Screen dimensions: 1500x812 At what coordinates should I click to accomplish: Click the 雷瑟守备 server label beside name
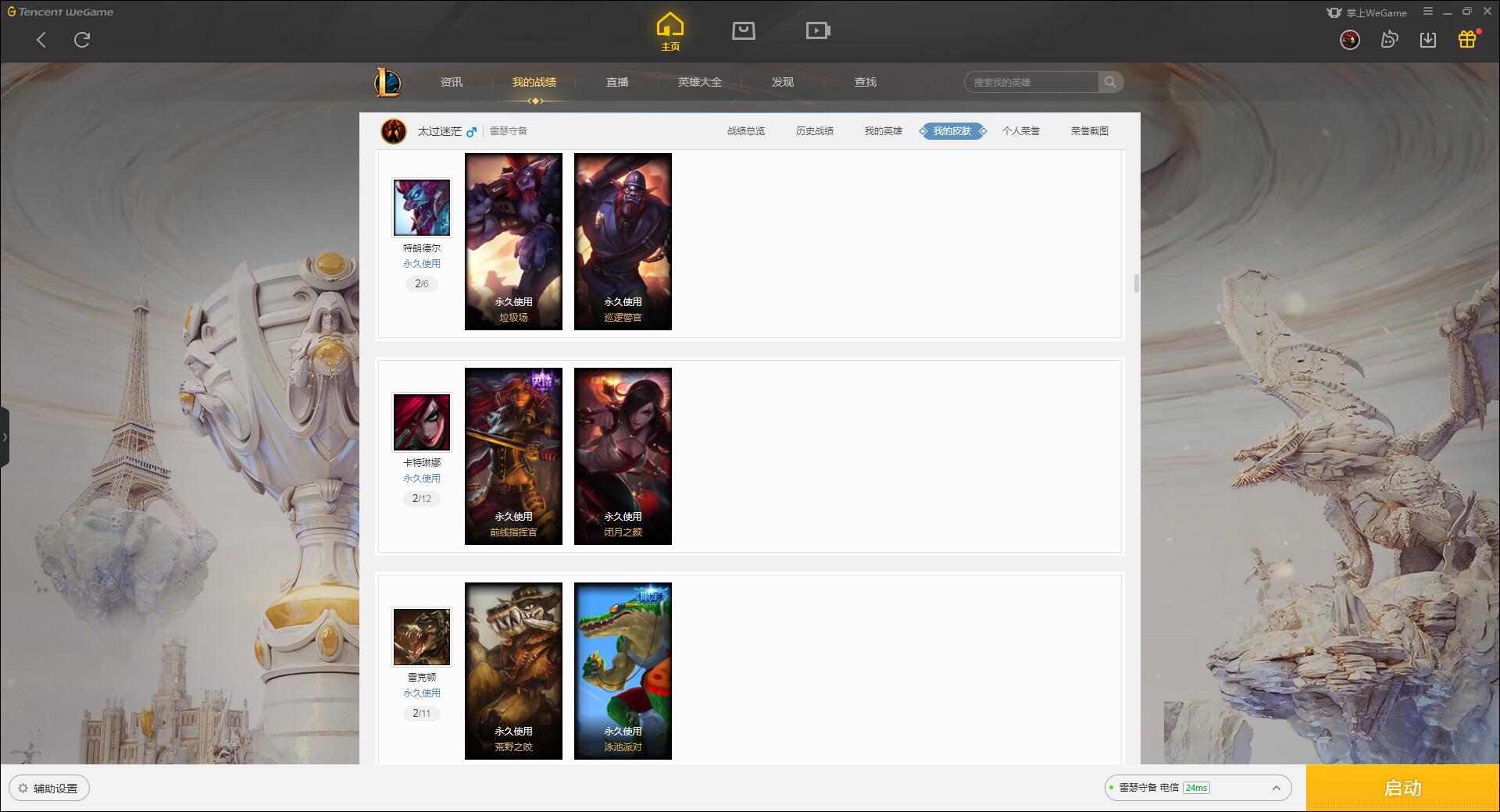point(509,131)
